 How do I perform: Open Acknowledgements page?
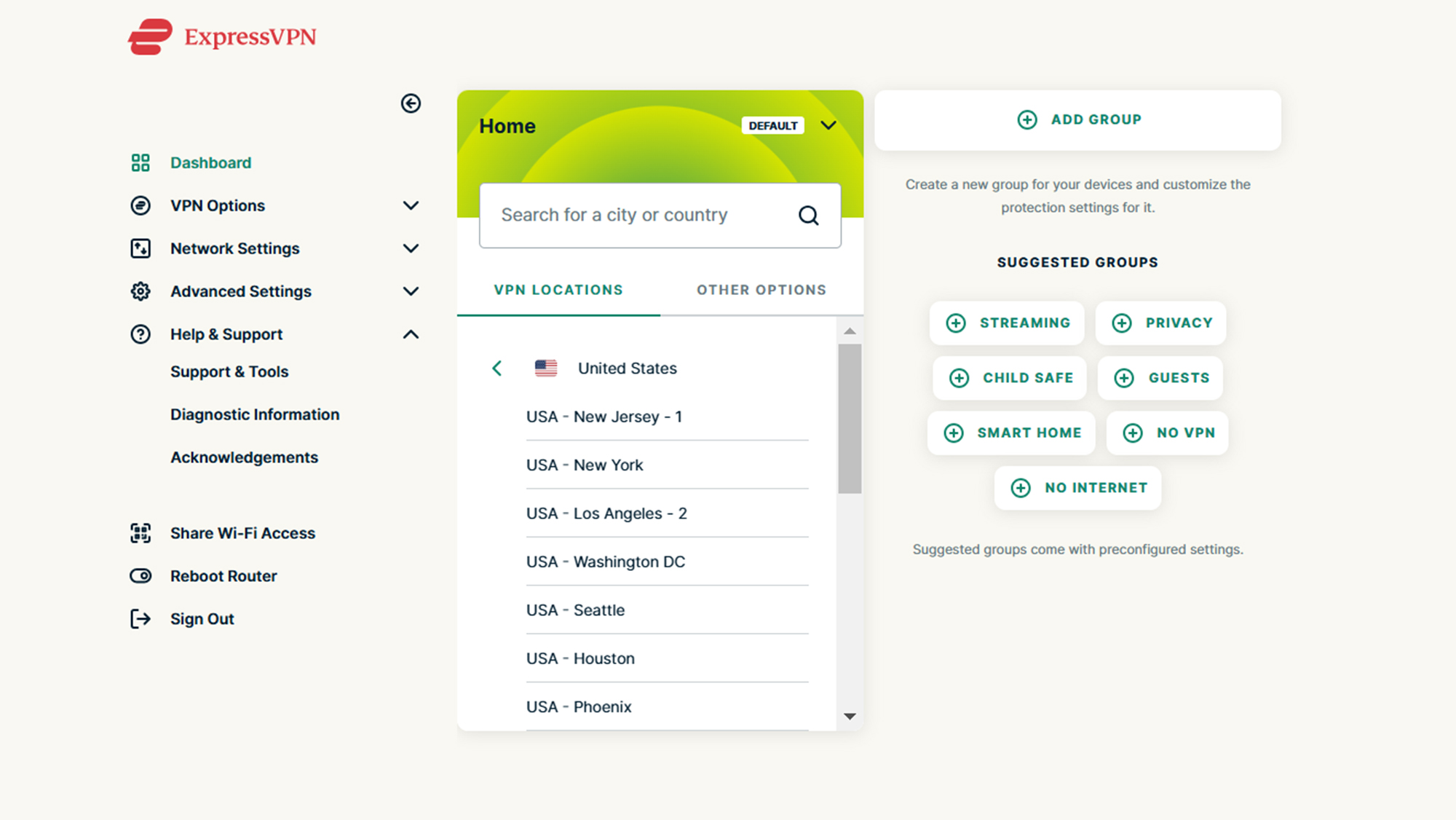(244, 457)
